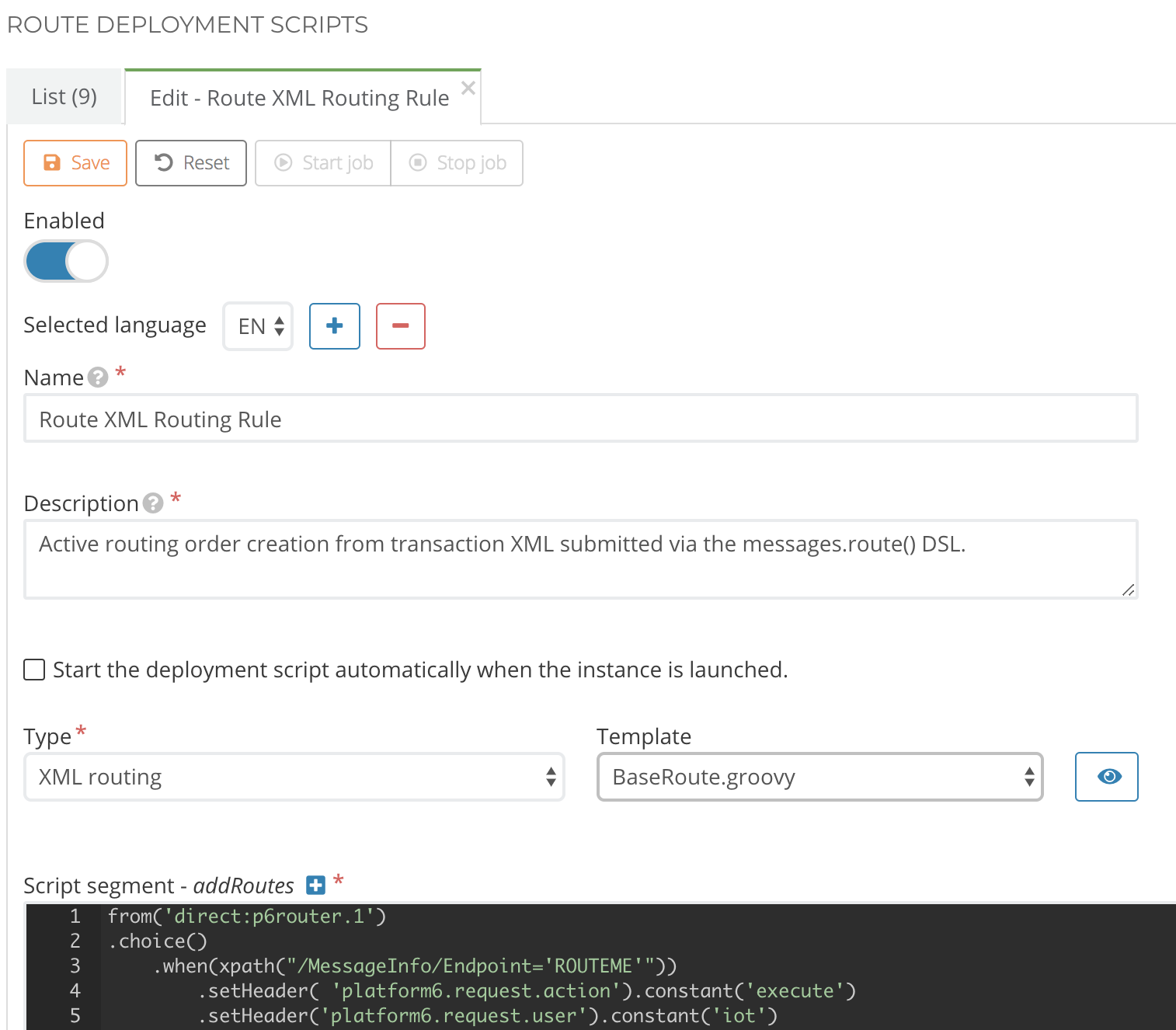
Task: Click the description textarea resize handle
Action: 1129,590
